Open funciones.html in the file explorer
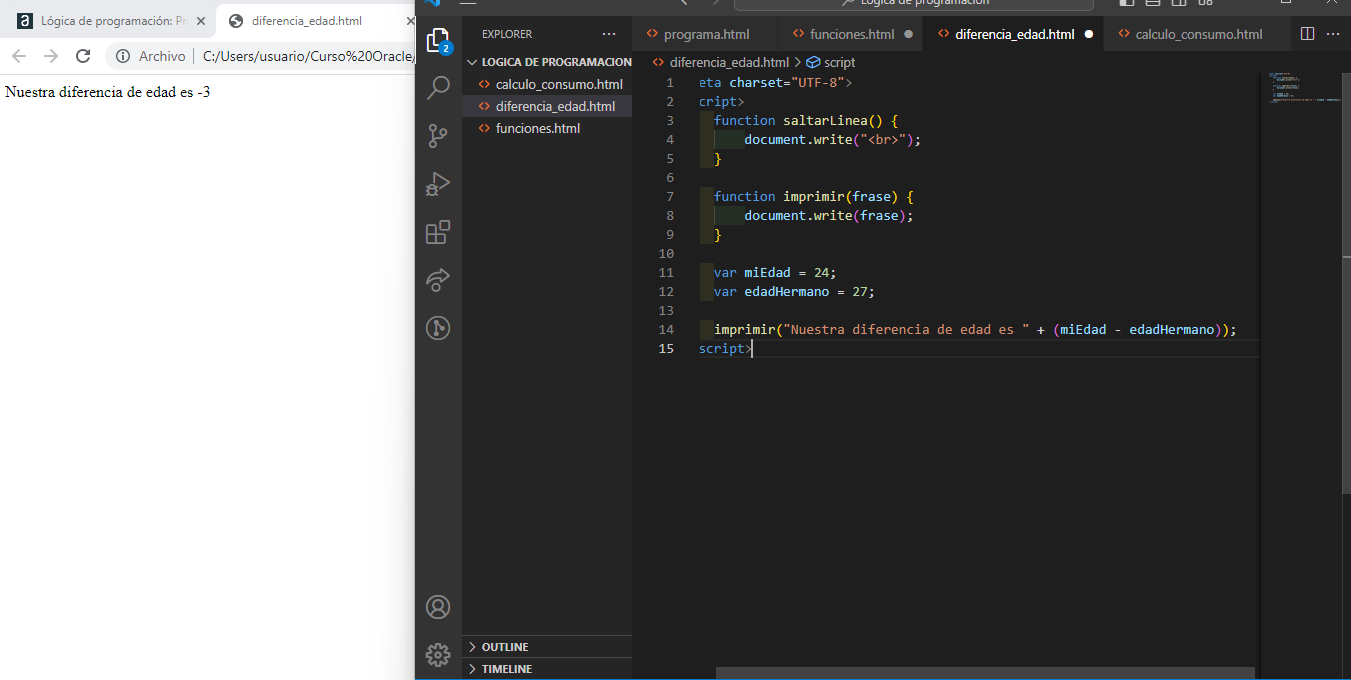This screenshot has width=1351, height=680. pos(547,128)
